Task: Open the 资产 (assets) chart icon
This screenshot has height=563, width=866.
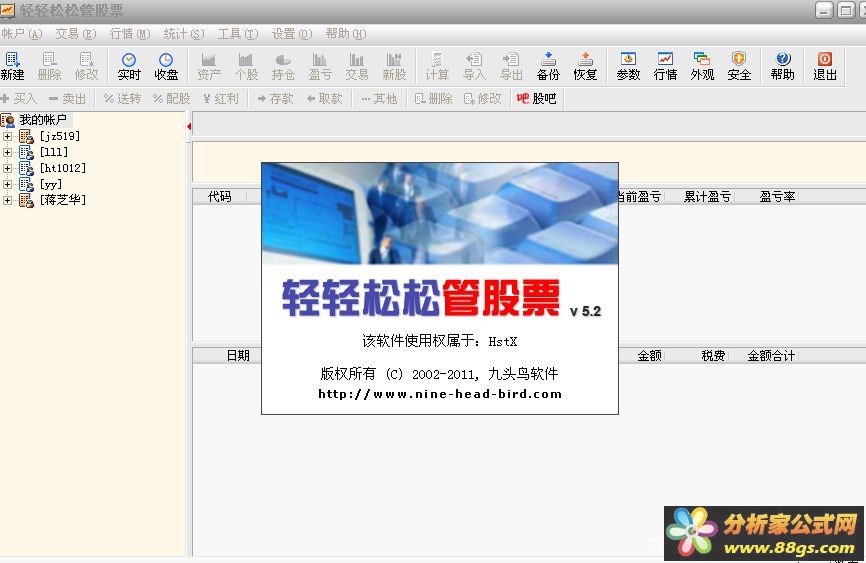Action: tap(209, 66)
